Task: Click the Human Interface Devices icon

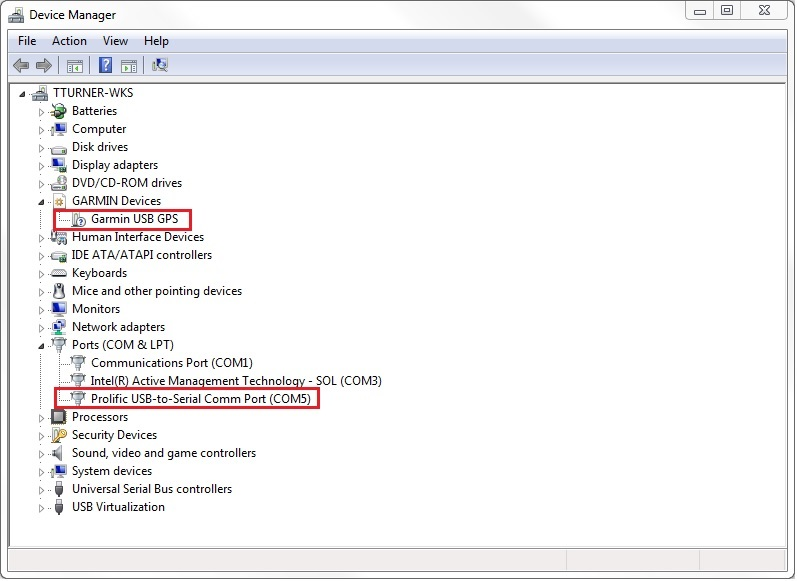Action: click(59, 237)
